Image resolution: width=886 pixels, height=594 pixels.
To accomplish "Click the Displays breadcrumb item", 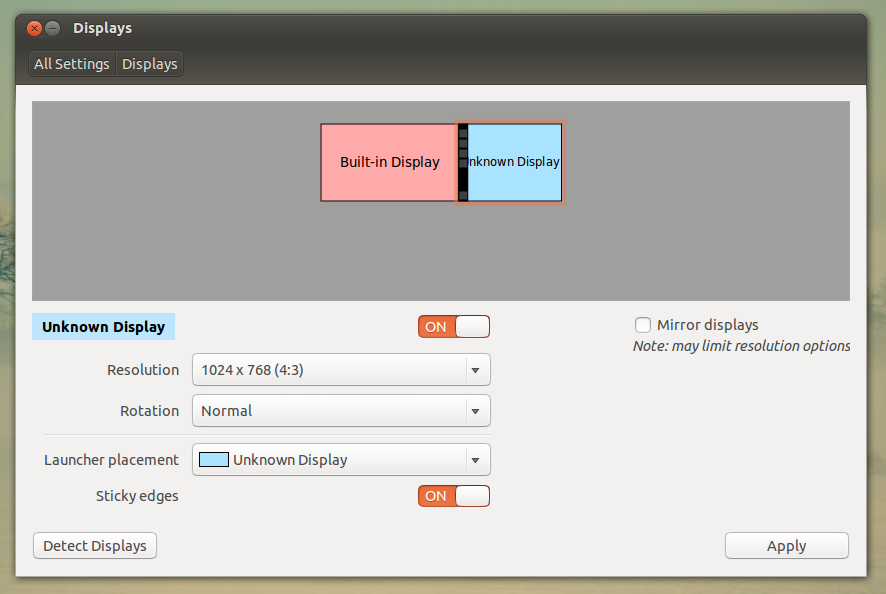I will click(149, 63).
